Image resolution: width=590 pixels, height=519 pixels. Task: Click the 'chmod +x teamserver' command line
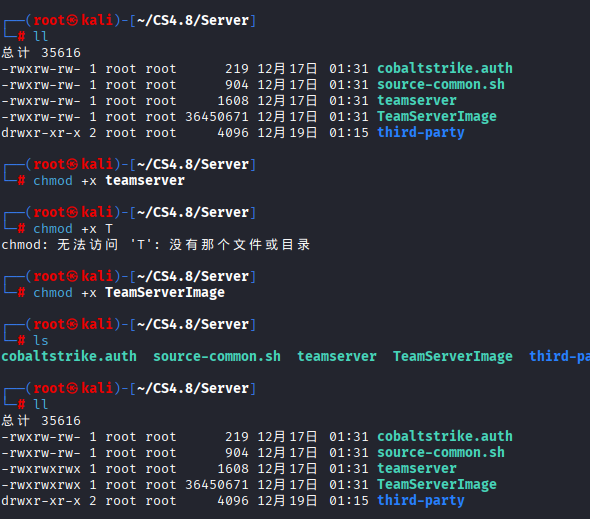pos(109,181)
